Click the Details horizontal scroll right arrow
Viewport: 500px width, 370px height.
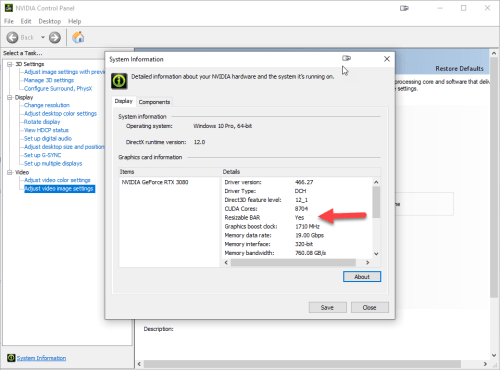(x=368, y=263)
